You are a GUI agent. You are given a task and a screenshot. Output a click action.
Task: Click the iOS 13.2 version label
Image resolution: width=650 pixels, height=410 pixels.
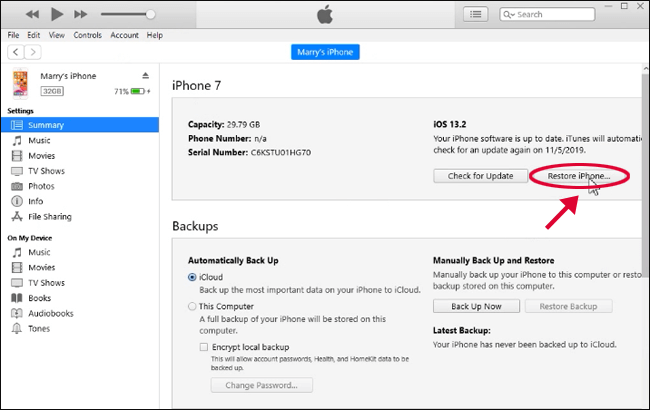[450, 124]
